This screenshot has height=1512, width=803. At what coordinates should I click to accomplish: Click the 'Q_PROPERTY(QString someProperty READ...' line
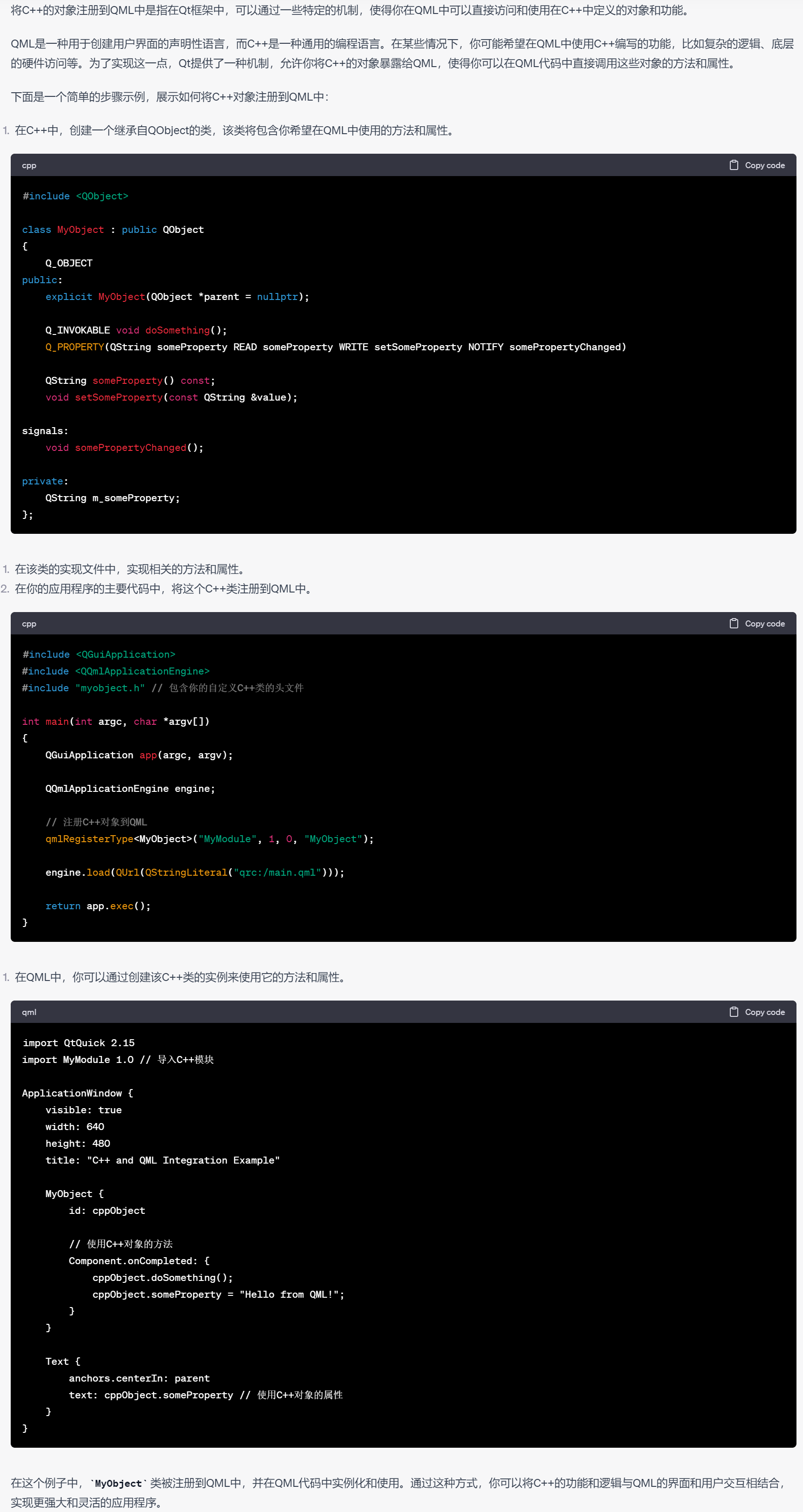(x=336, y=347)
